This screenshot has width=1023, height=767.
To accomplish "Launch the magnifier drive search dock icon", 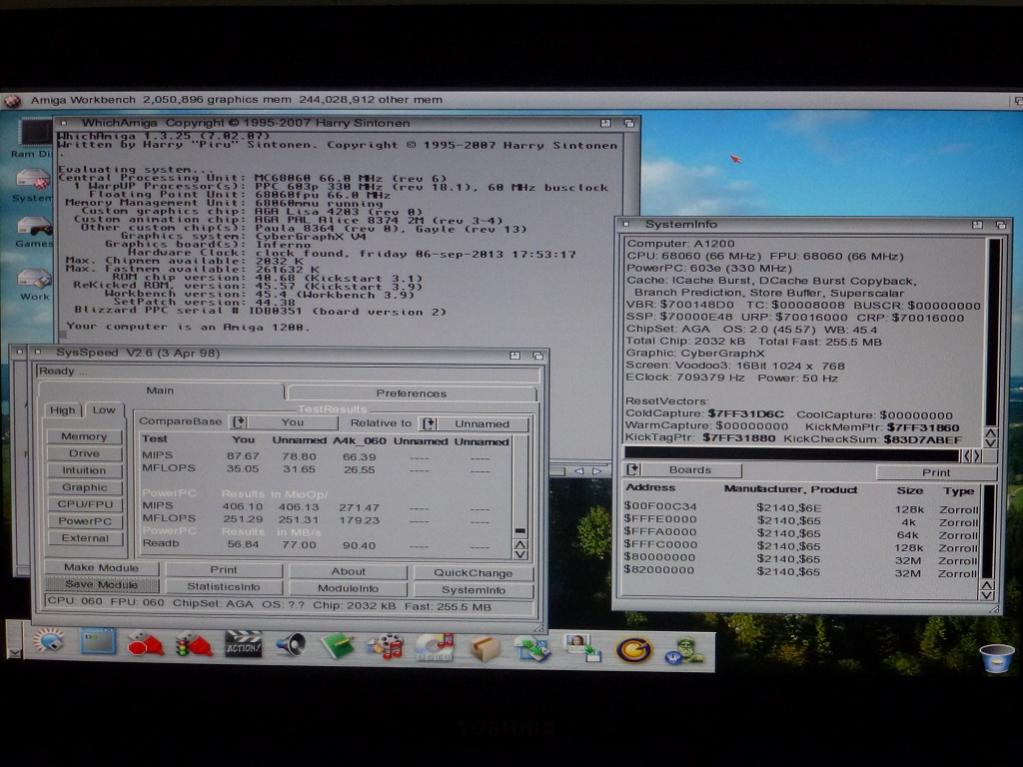I will [x=49, y=642].
